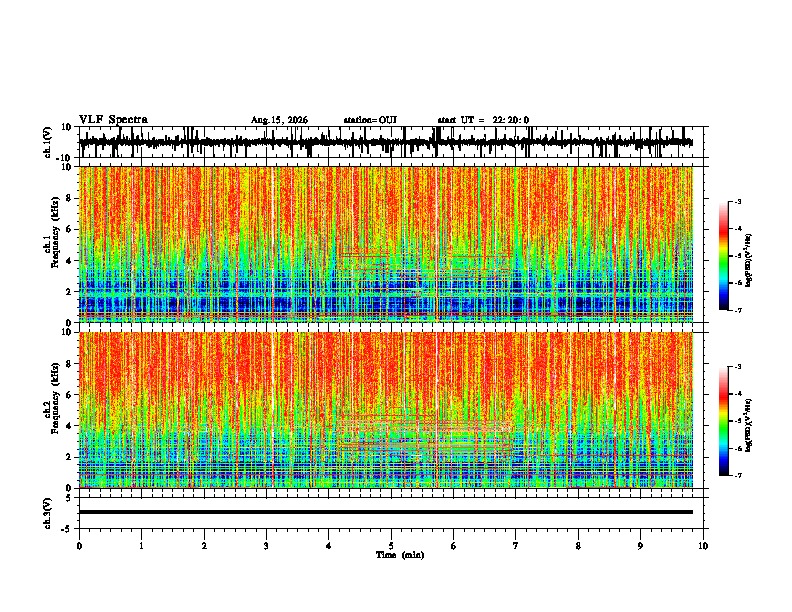Click the Time (min) axis title
The width and height of the screenshot is (792, 612).
tap(400, 555)
